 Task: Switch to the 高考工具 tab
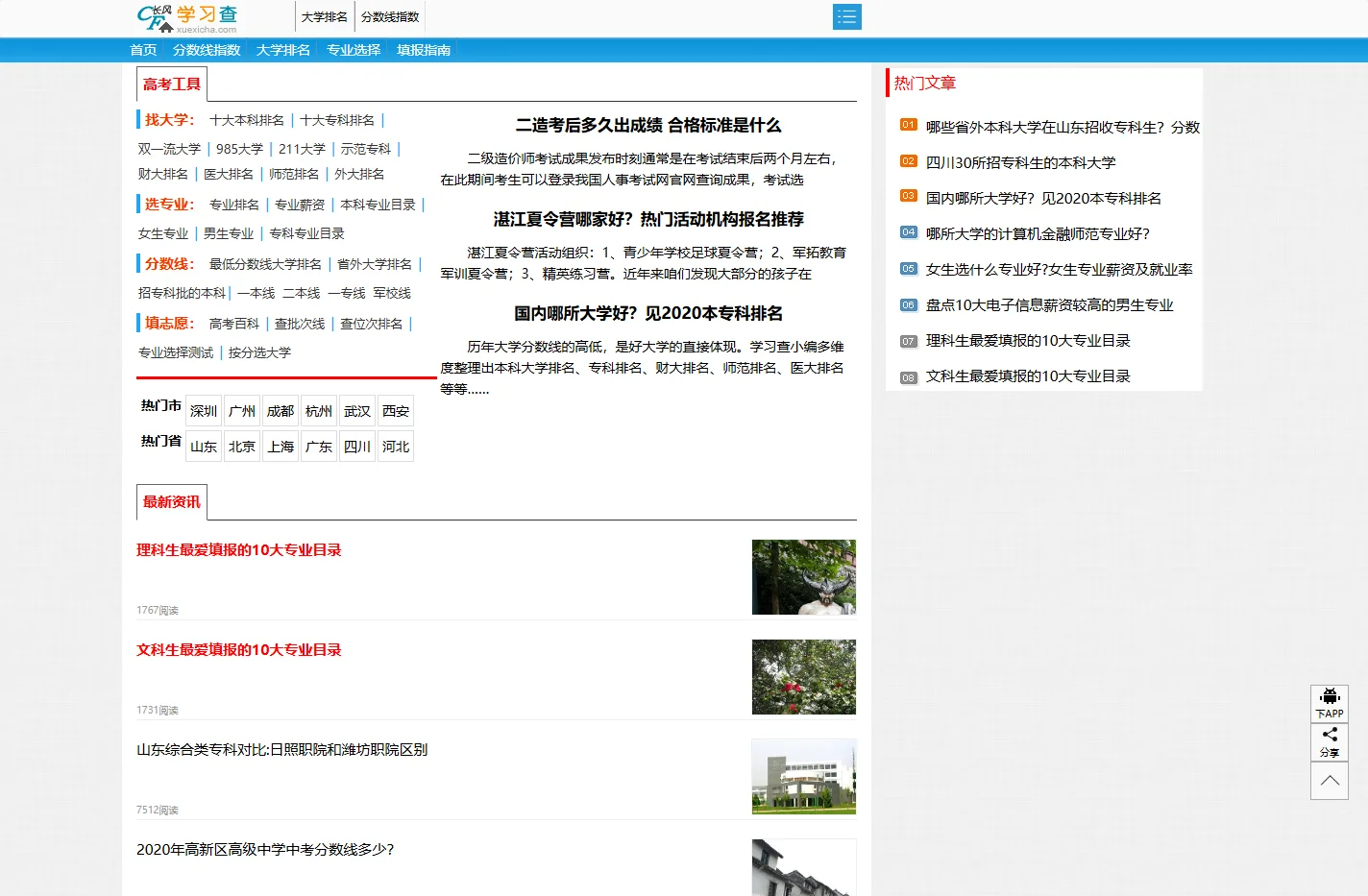coord(172,85)
